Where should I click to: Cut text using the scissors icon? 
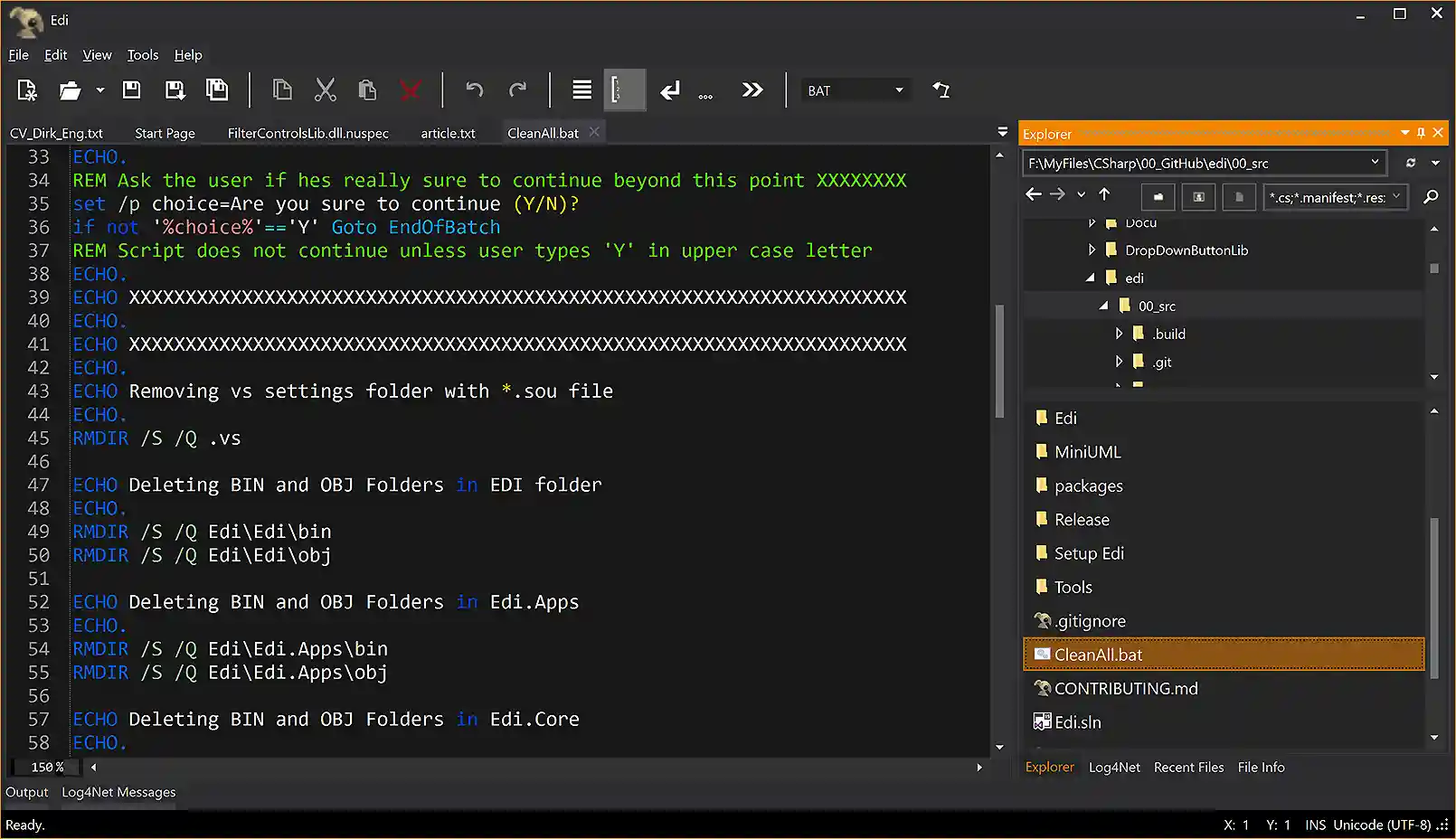point(326,90)
